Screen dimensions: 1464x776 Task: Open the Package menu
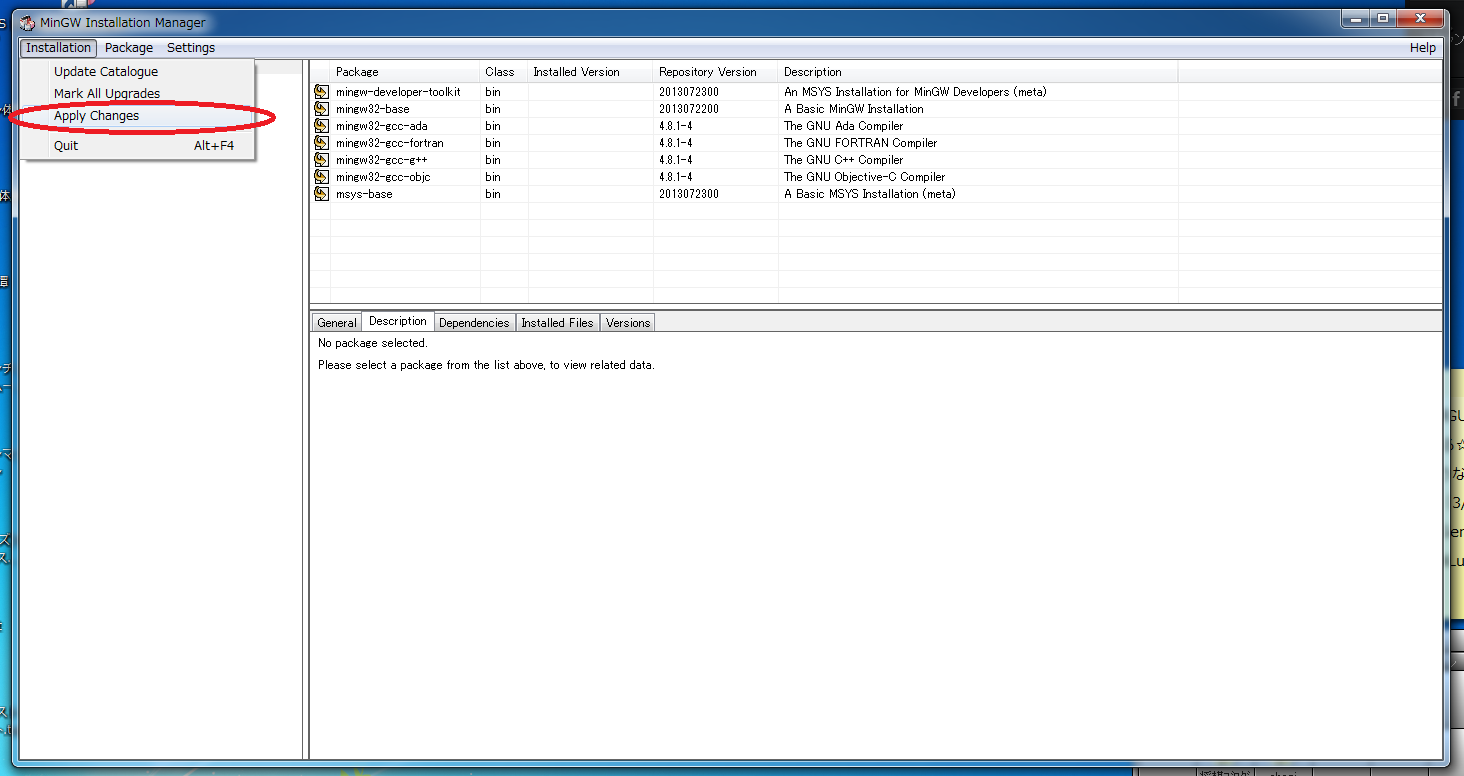coord(129,48)
